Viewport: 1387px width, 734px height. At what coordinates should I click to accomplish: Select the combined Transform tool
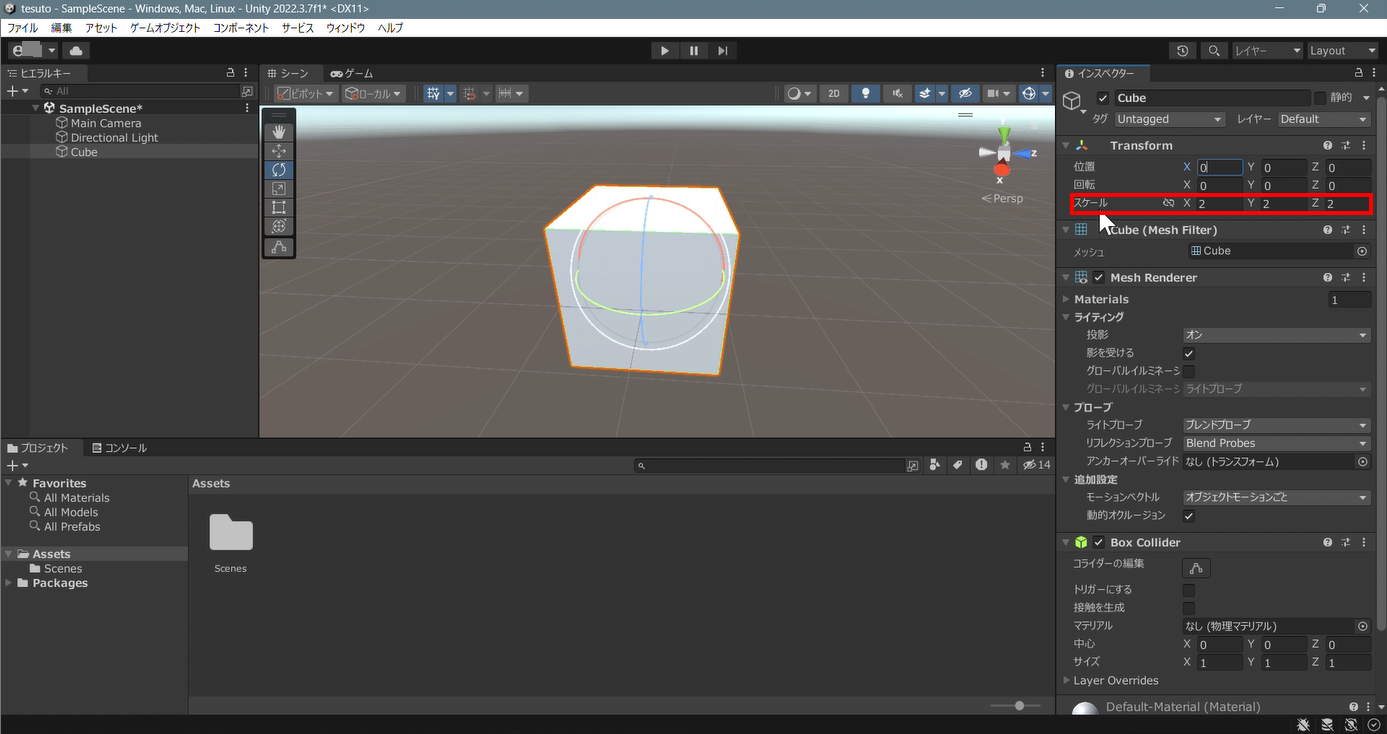point(279,227)
